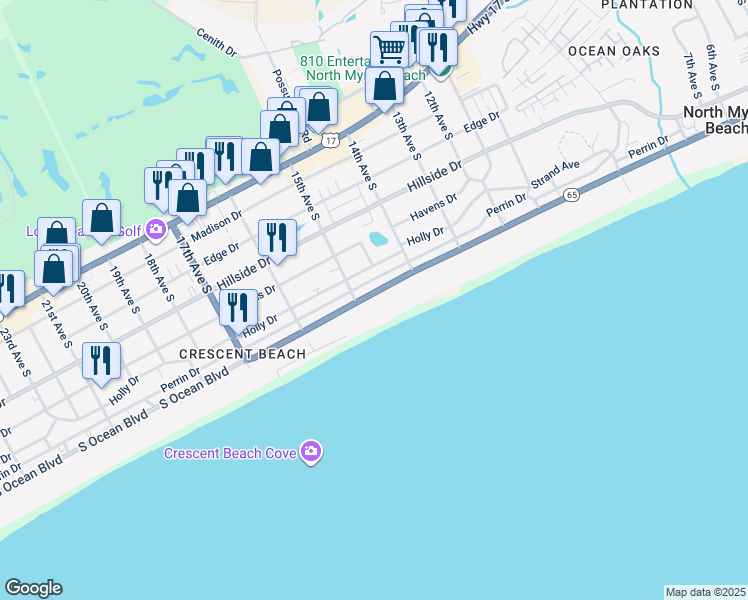Click the restaurant marker above 12th Ave S
Viewport: 748px width, 600px height.
click(x=438, y=48)
